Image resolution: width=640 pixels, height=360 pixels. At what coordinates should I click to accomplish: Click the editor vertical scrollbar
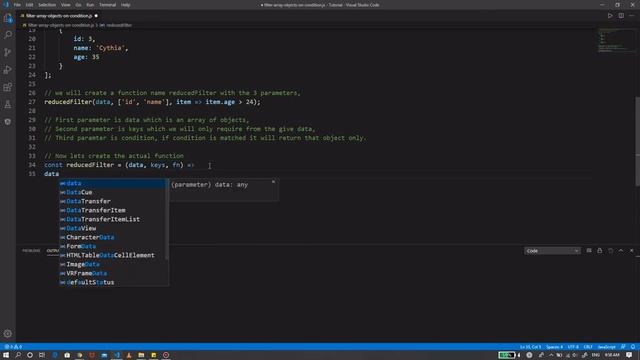[638, 141]
